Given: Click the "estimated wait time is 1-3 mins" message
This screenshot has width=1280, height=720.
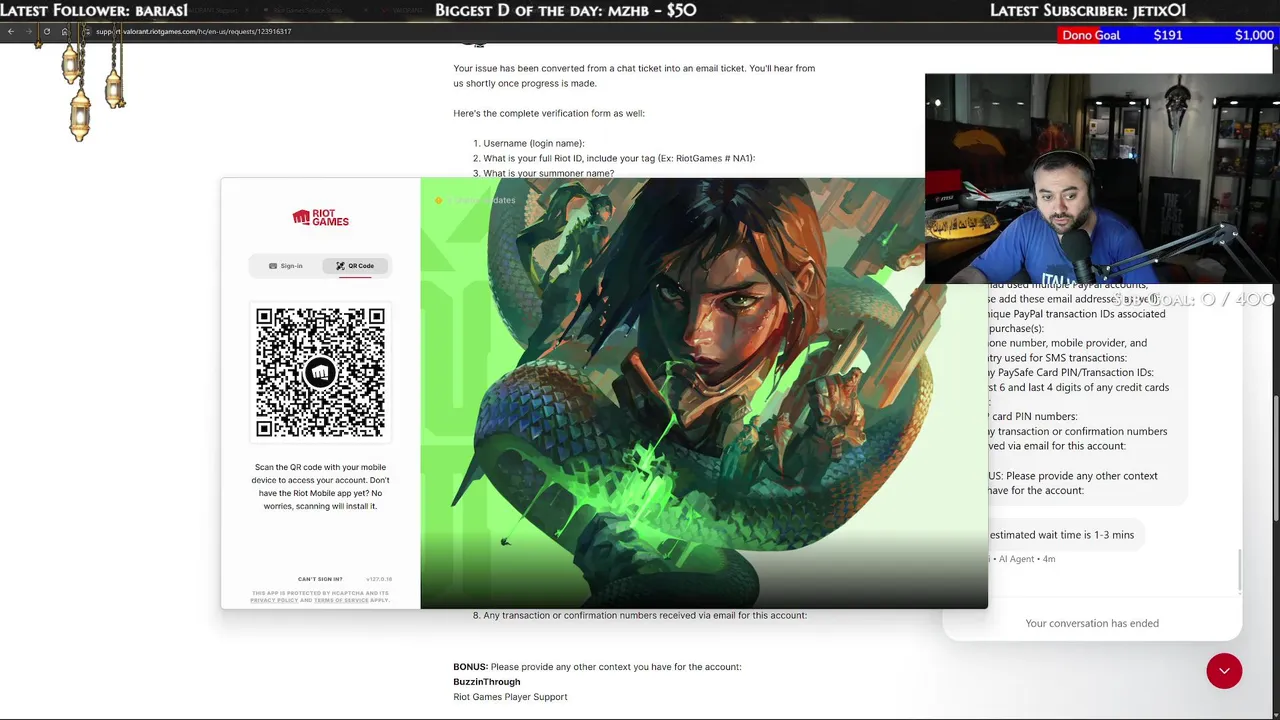Looking at the screenshot, I should coord(1060,535).
